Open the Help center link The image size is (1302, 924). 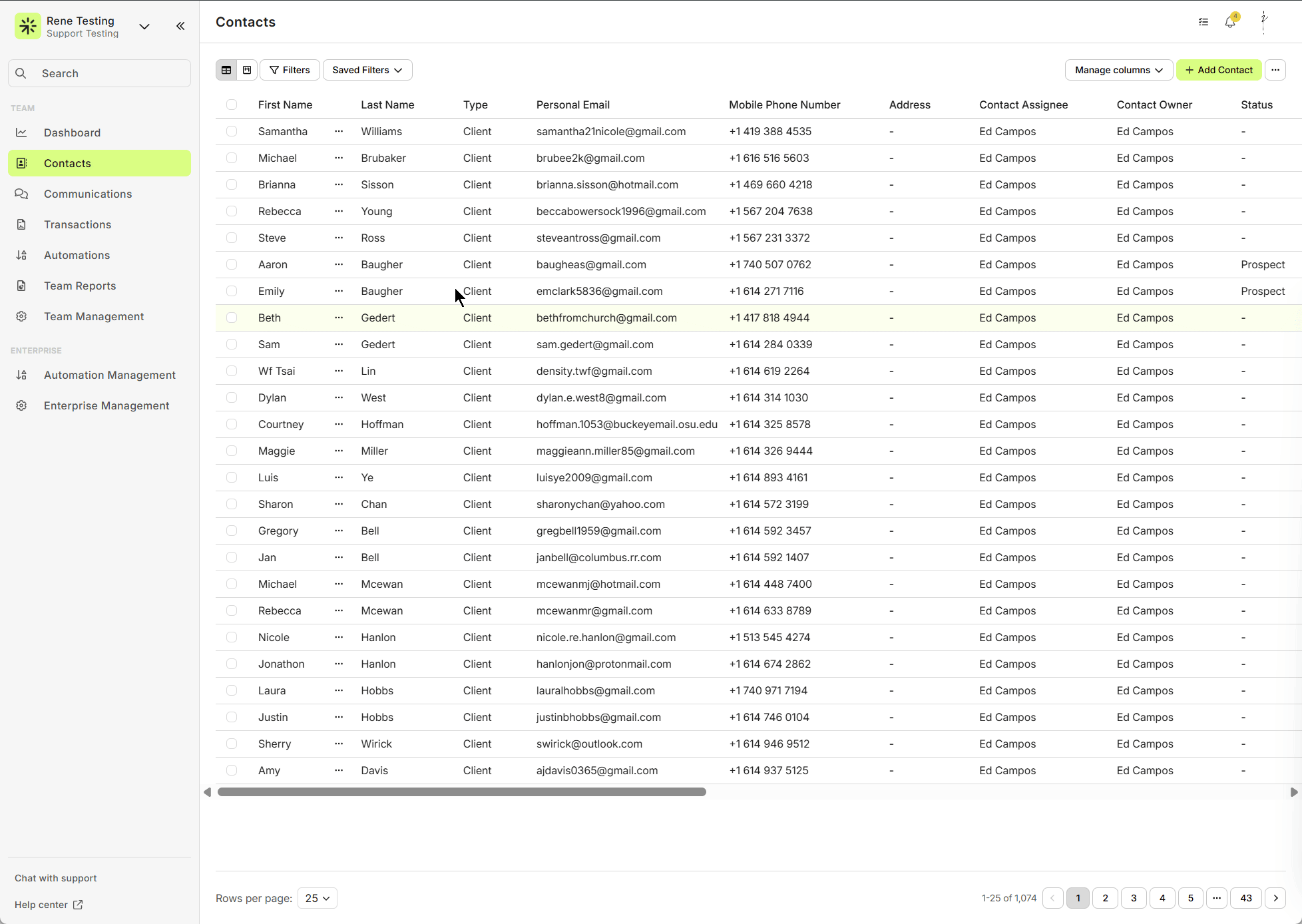(41, 905)
